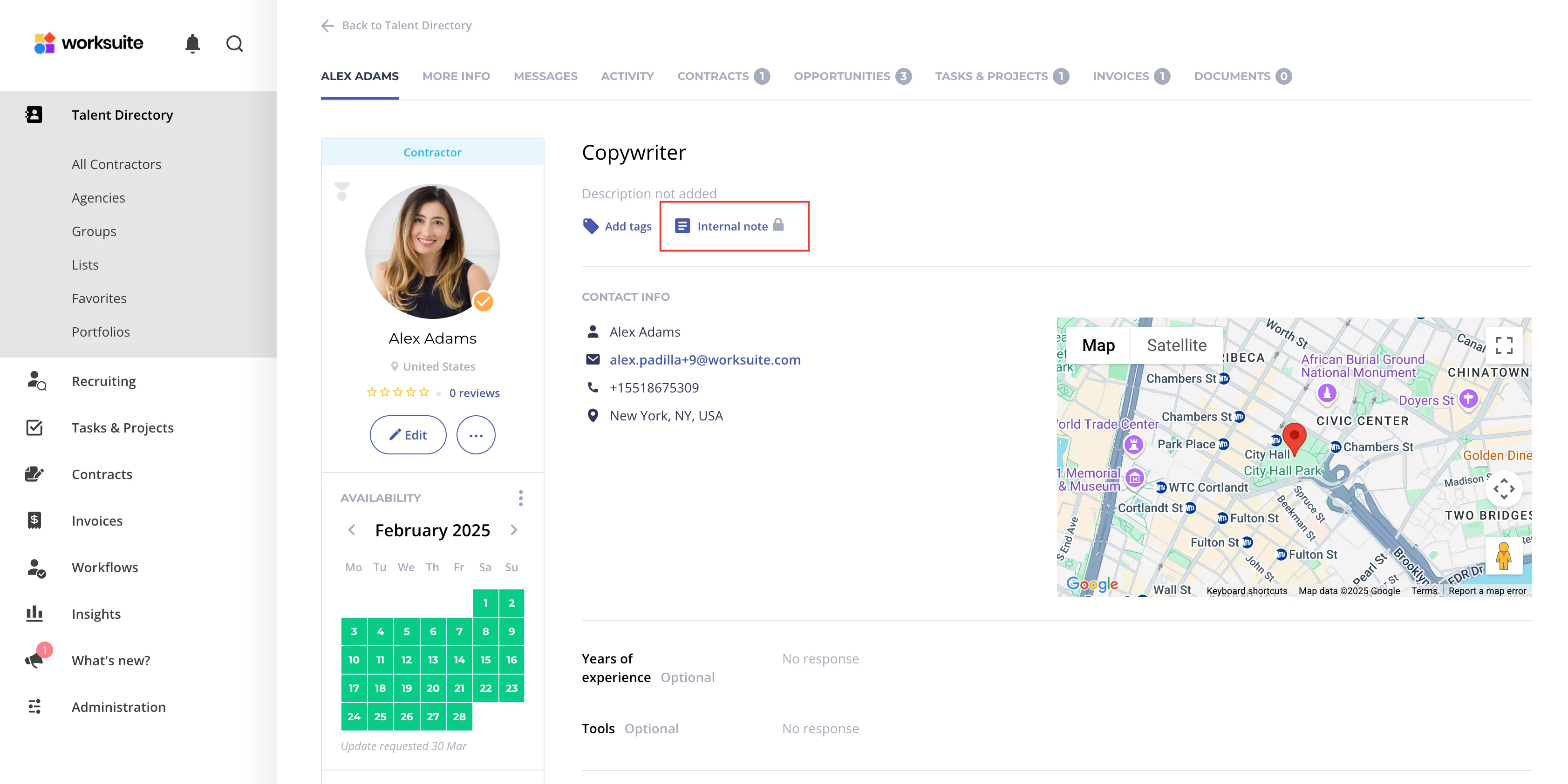Switch map to Satellite view

[1176, 345]
